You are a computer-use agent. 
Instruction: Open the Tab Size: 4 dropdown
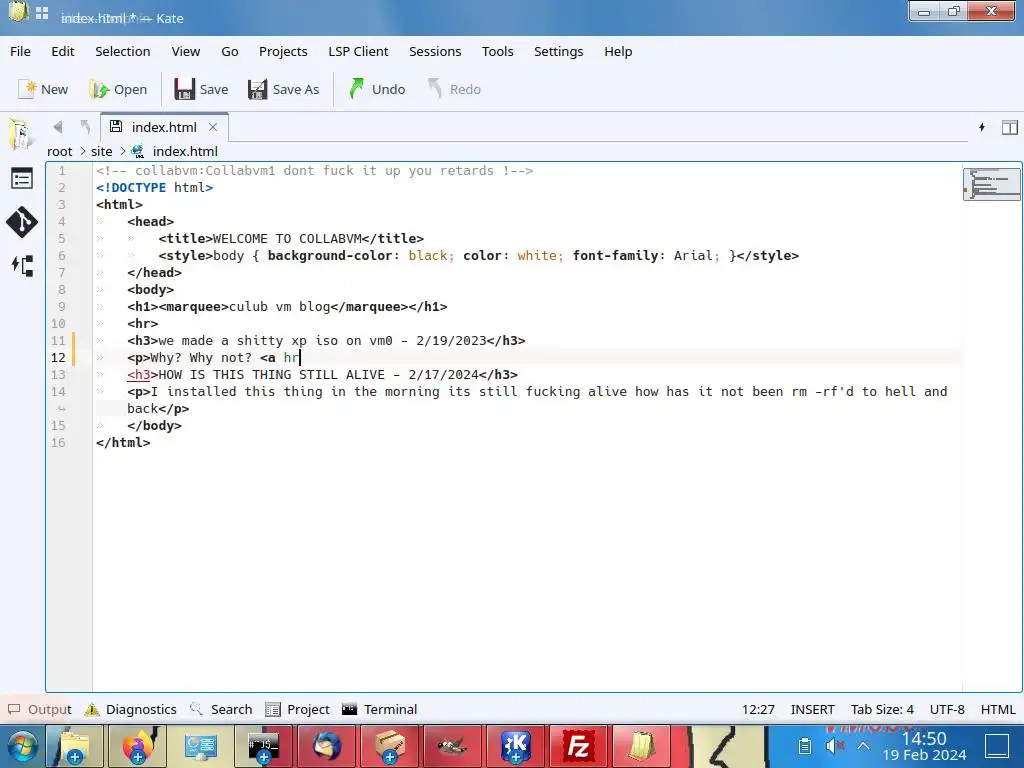[x=882, y=709]
